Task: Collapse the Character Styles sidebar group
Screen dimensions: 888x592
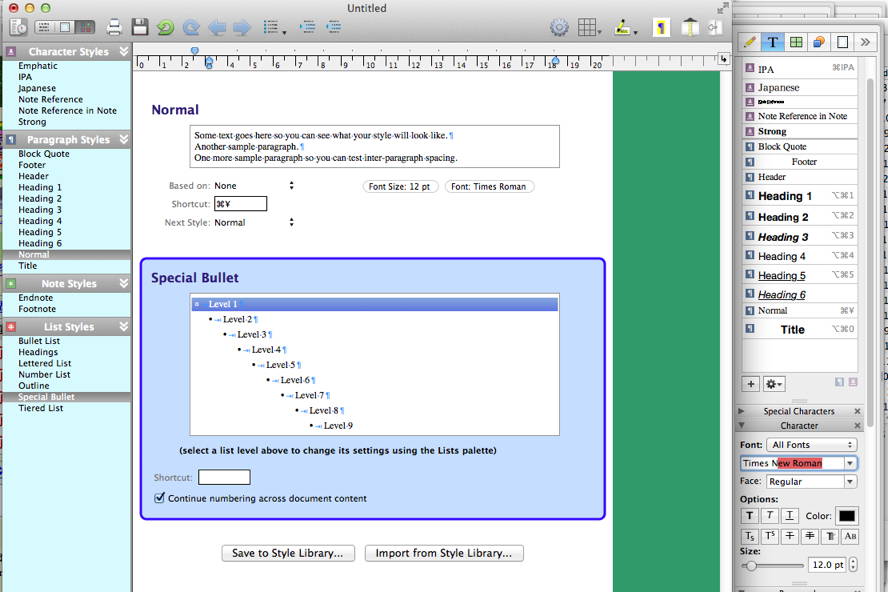Action: 124,52
